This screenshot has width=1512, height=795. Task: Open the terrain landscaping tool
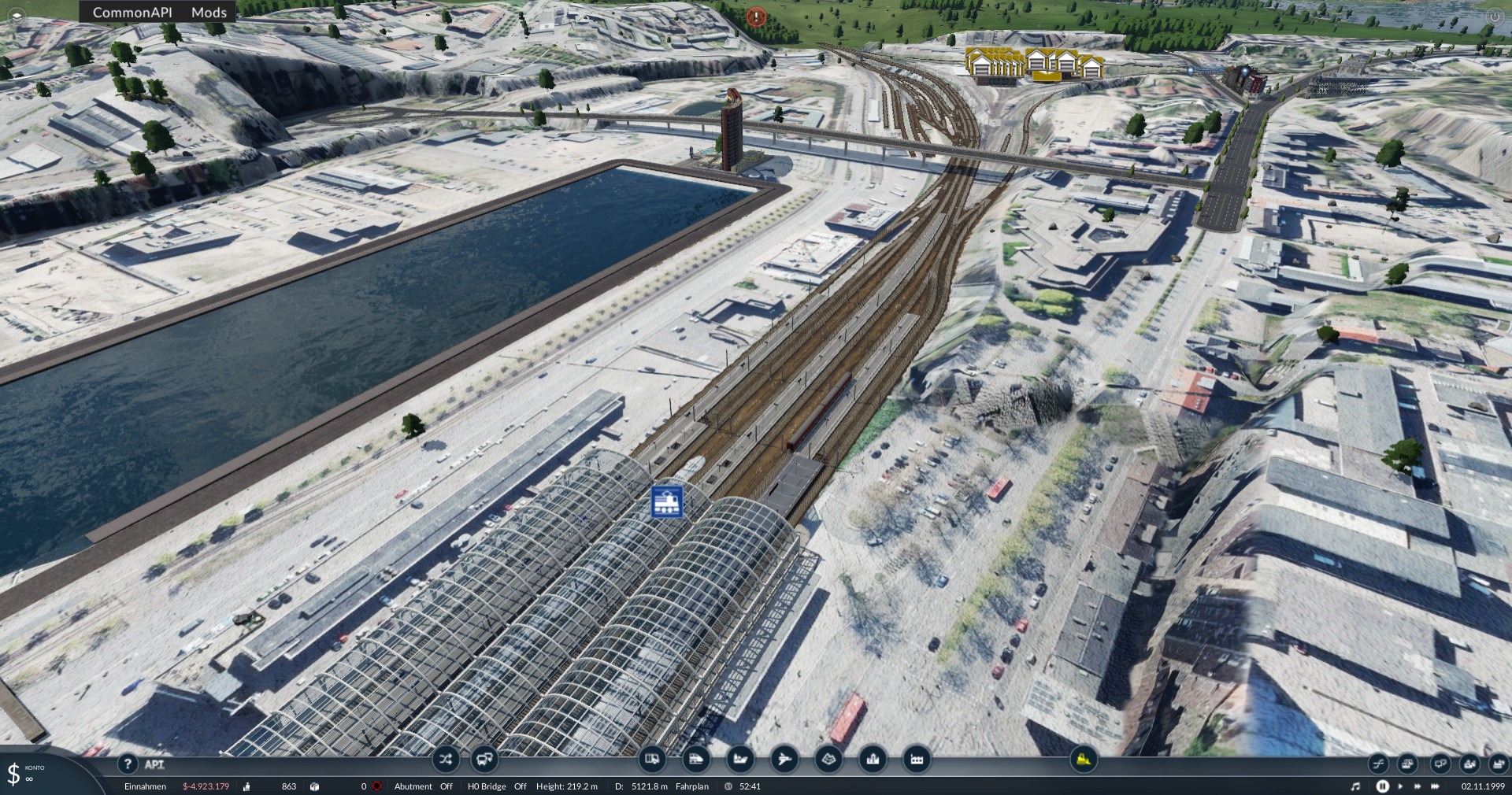828,760
